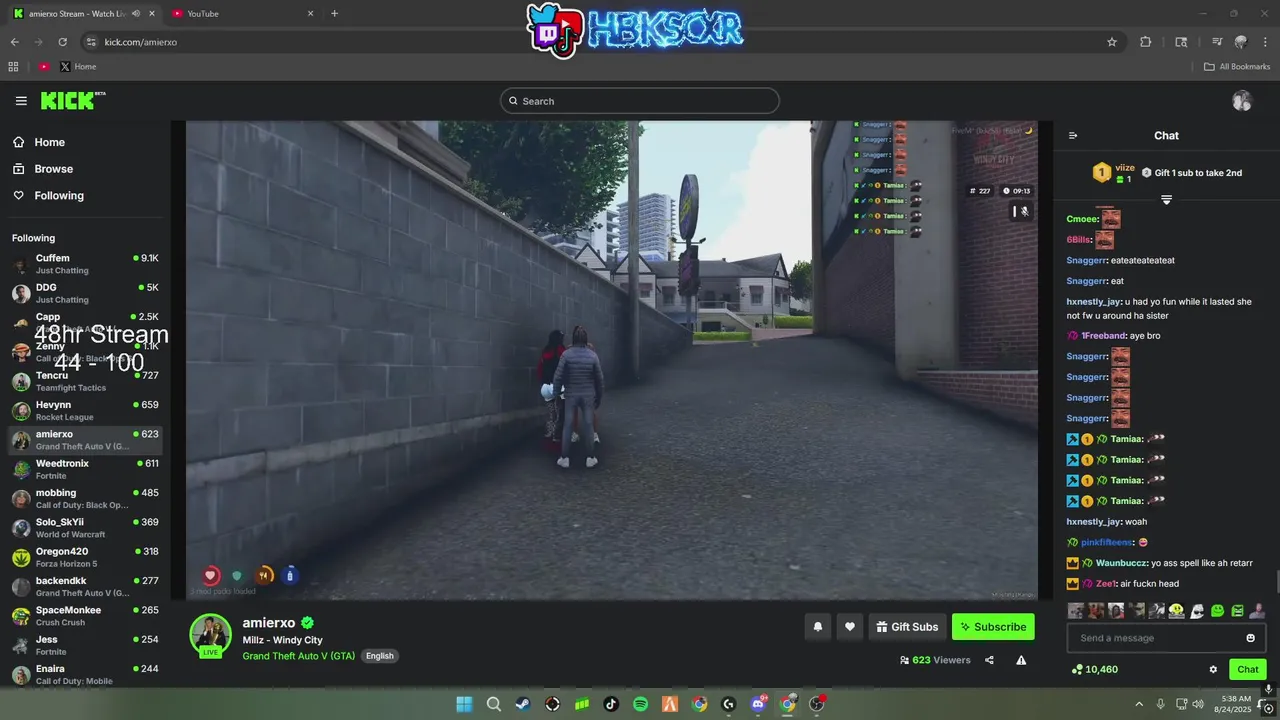Click the Waunbuccz username in chat
The width and height of the screenshot is (1280, 720).
(1120, 563)
